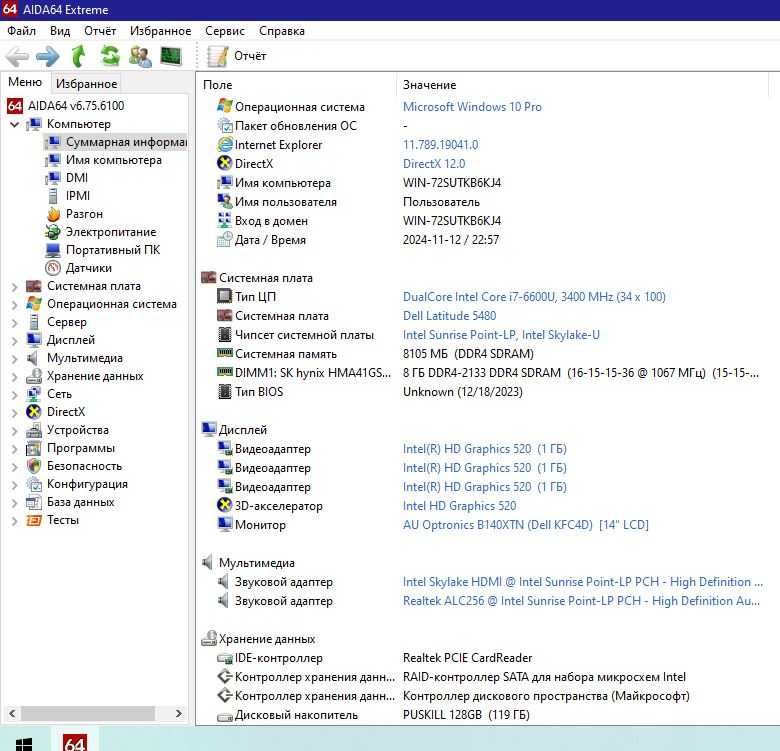This screenshot has width=780, height=751.
Task: Open the Файл menu
Action: pyautogui.click(x=21, y=31)
